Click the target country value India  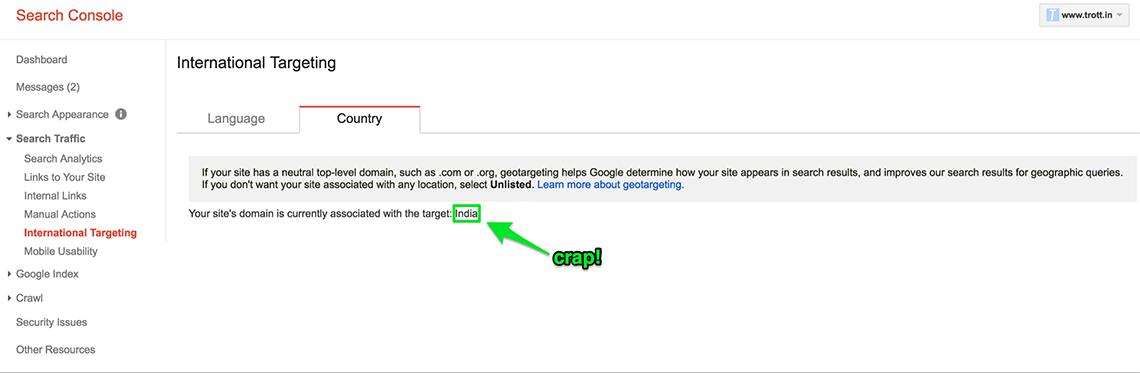point(467,214)
